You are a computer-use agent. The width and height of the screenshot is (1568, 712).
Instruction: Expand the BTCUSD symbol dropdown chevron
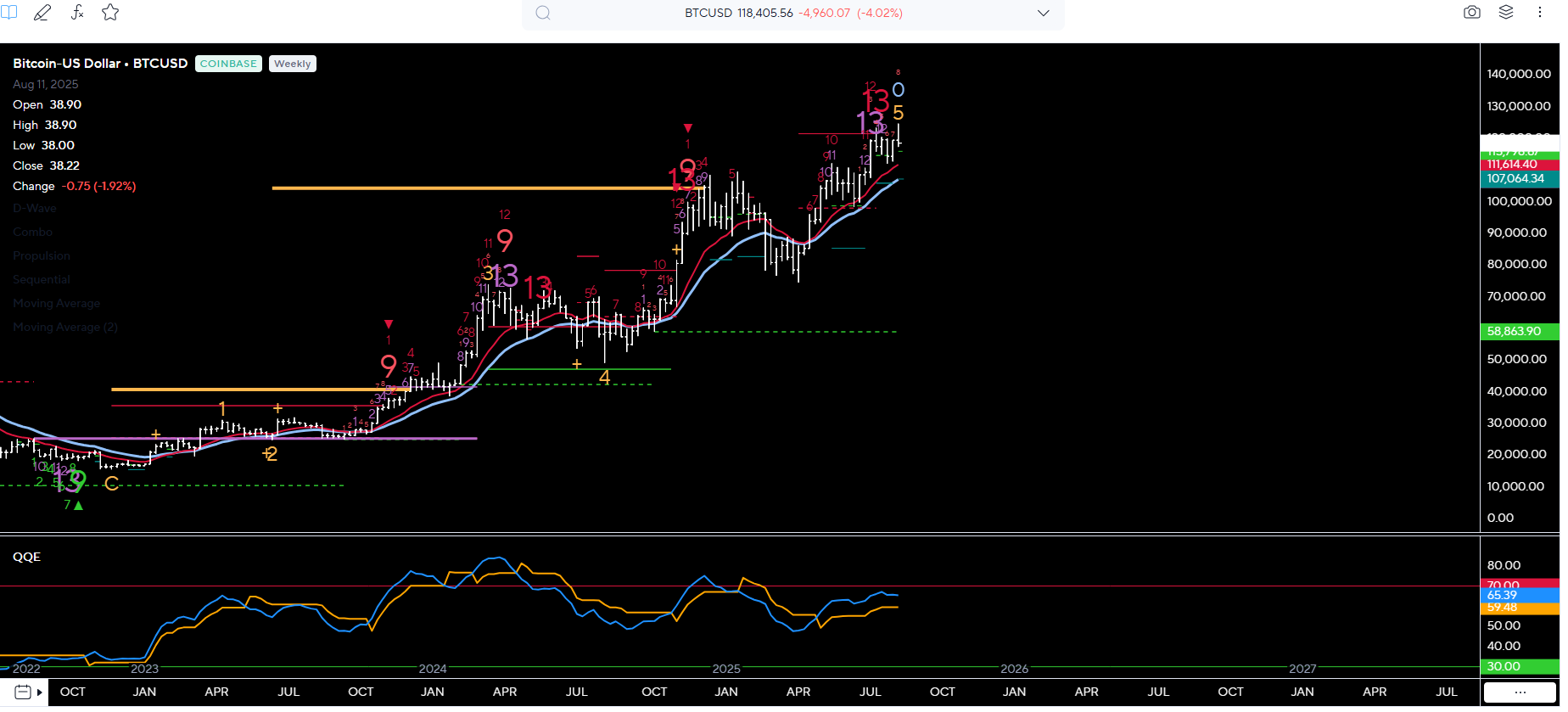click(1044, 14)
